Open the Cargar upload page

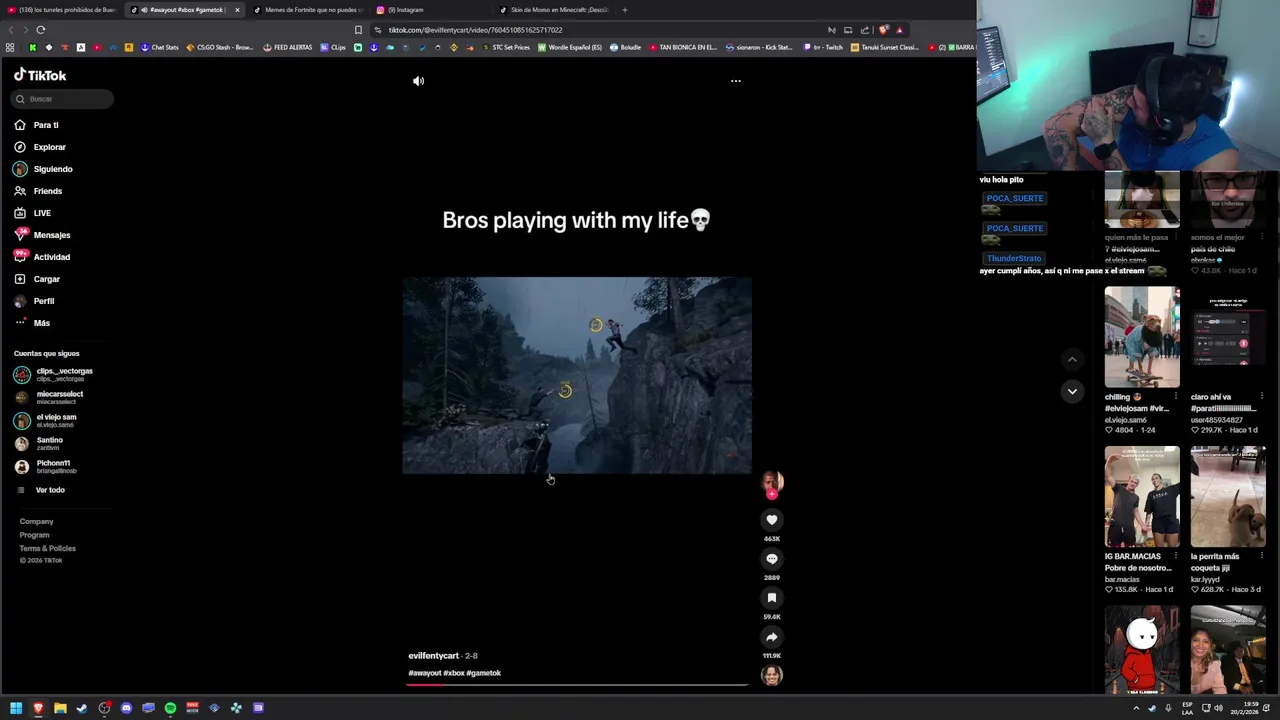[47, 279]
